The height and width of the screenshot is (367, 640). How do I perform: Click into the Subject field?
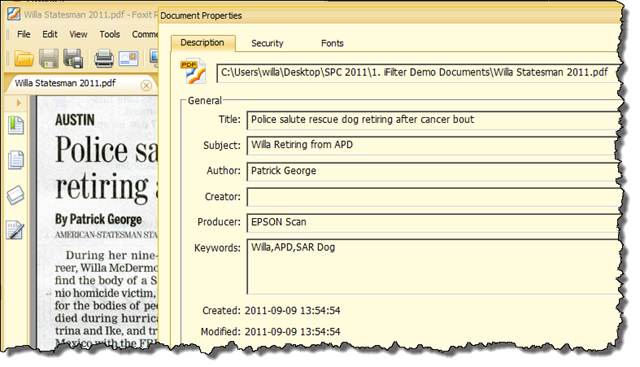click(432, 145)
